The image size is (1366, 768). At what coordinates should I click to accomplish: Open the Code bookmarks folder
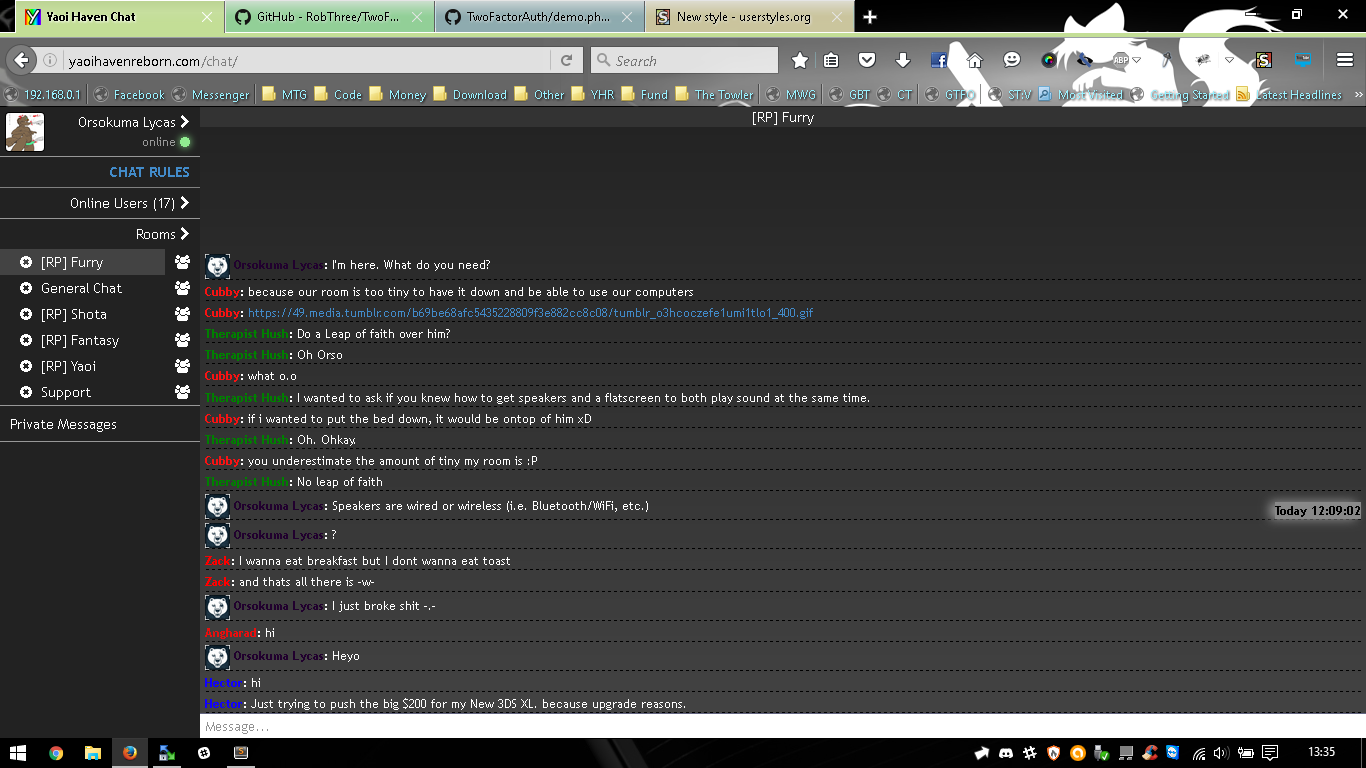pos(338,94)
